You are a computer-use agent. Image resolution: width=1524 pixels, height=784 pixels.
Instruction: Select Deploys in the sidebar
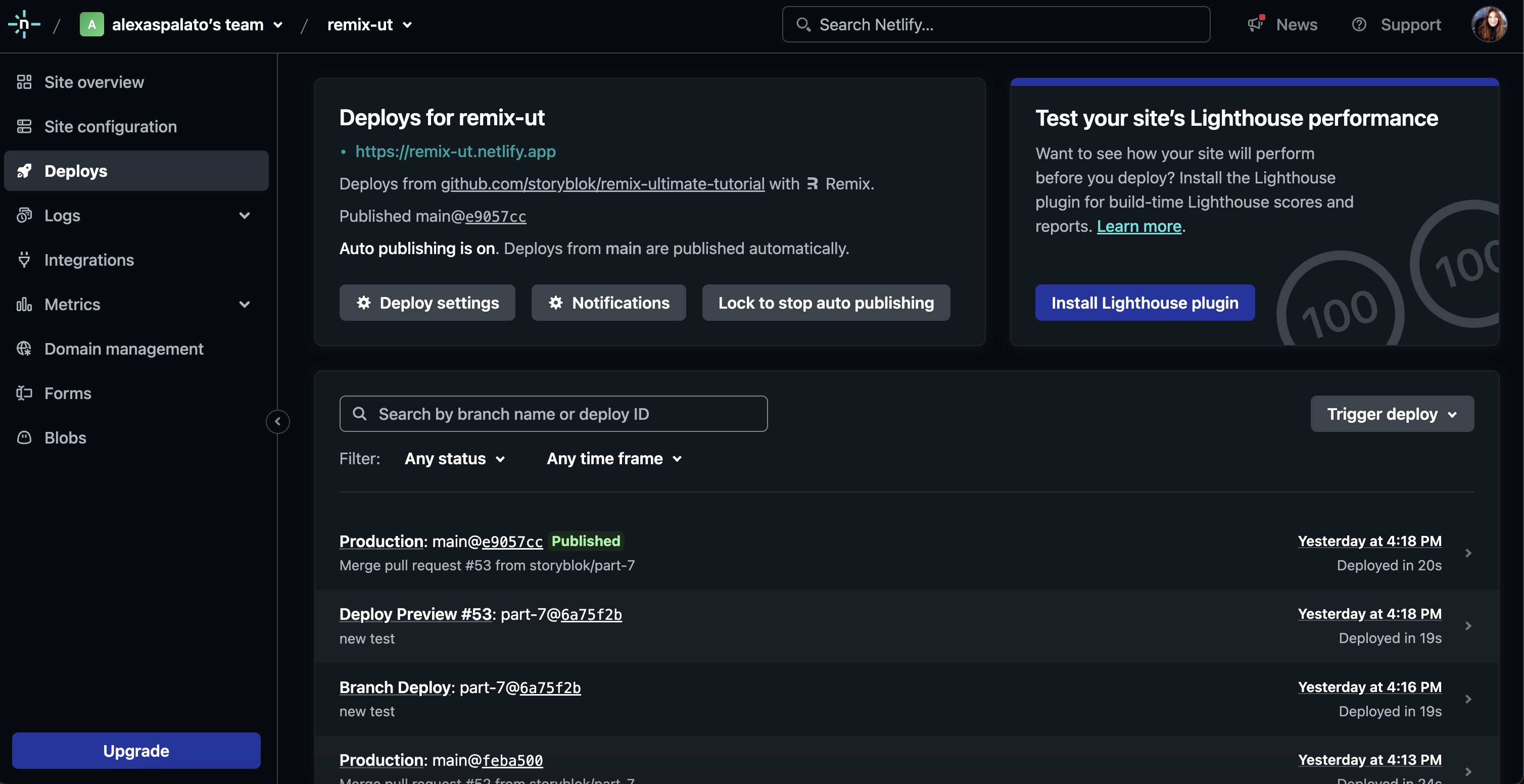pyautogui.click(x=136, y=171)
